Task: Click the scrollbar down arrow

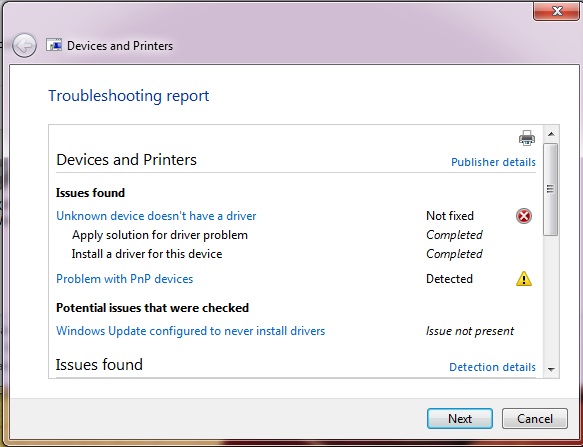Action: tap(551, 369)
